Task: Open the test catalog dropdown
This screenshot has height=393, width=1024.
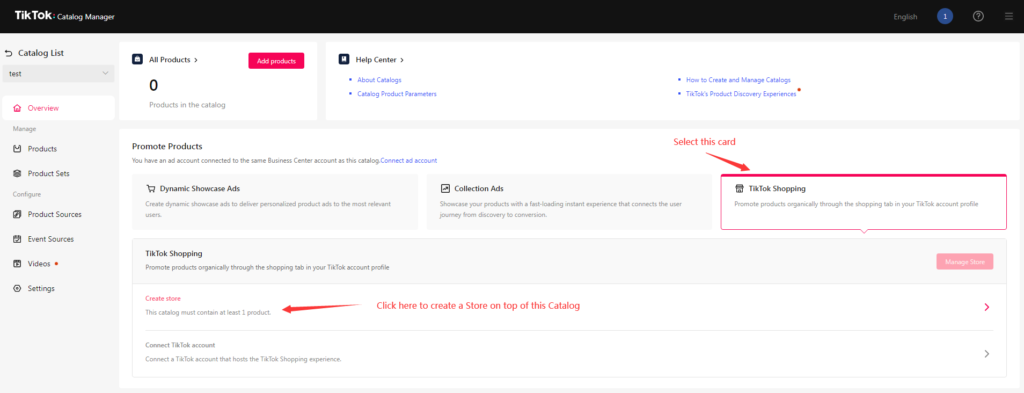Action: (x=59, y=74)
